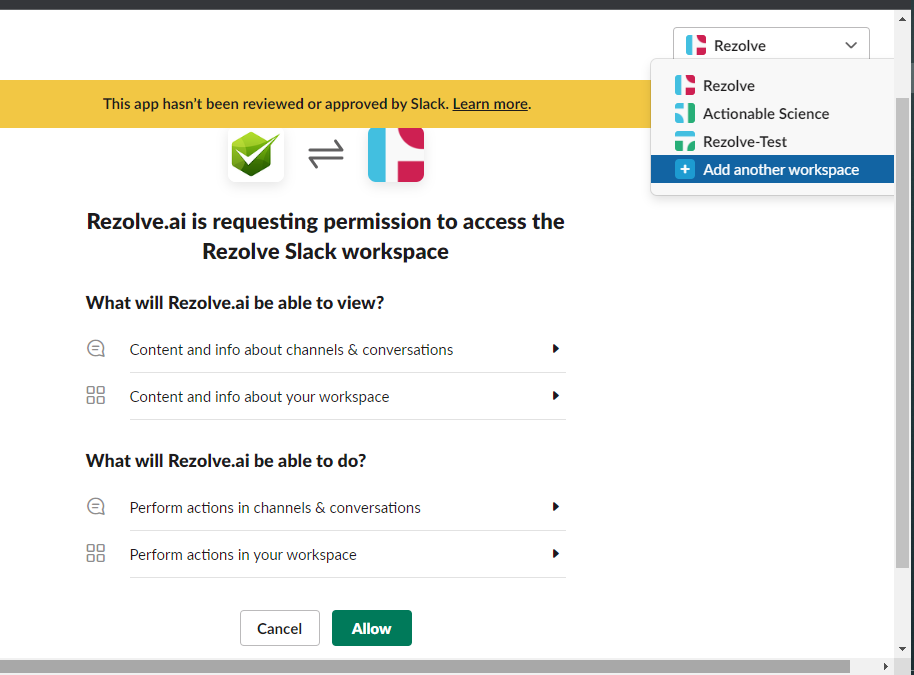Click the chat bubble icon beside channels content
Screen dimensions: 914x675
point(96,349)
